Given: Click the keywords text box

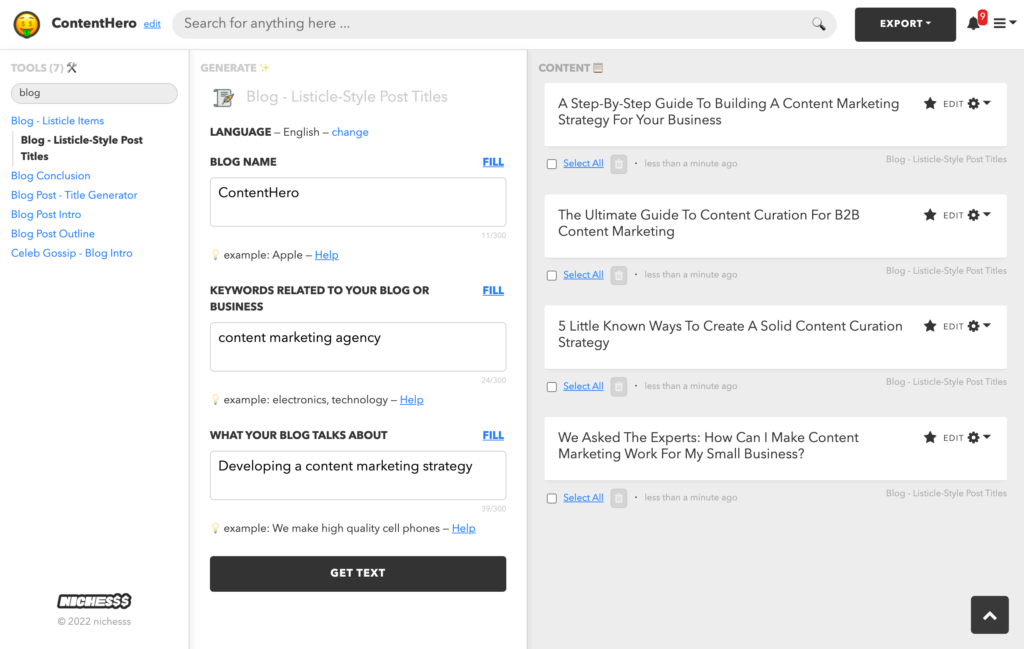Looking at the screenshot, I should pyautogui.click(x=358, y=347).
